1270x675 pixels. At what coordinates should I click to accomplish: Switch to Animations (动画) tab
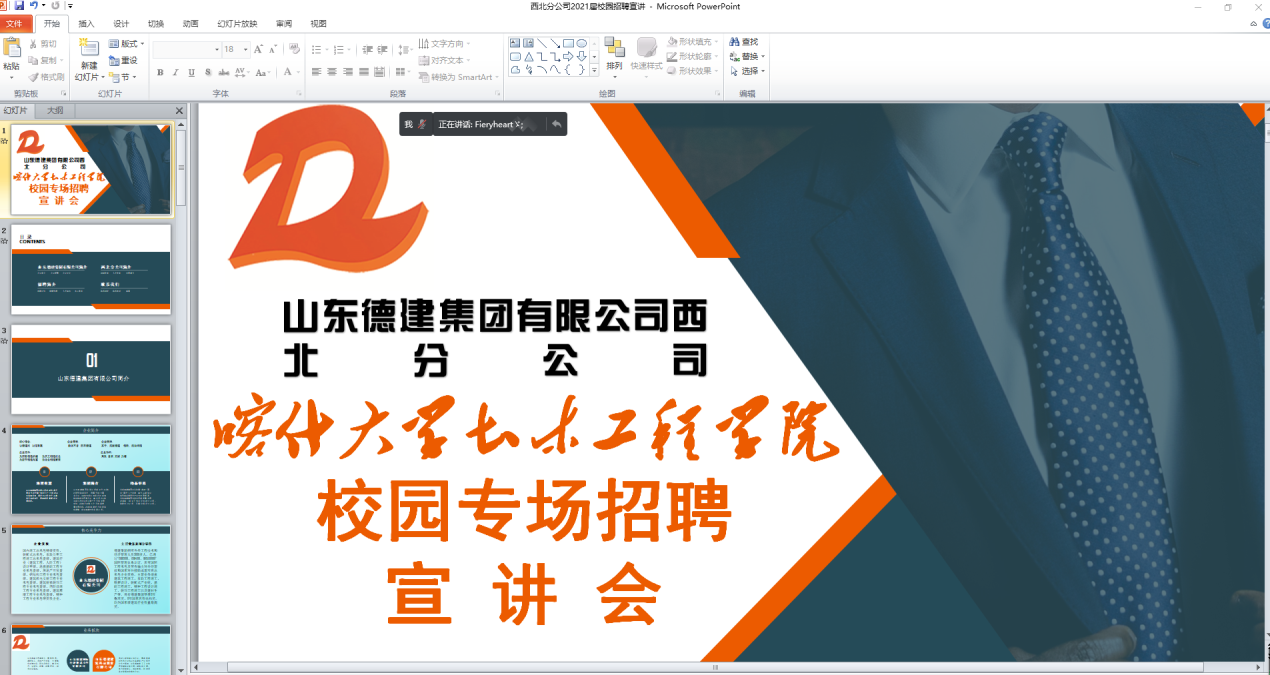(190, 23)
